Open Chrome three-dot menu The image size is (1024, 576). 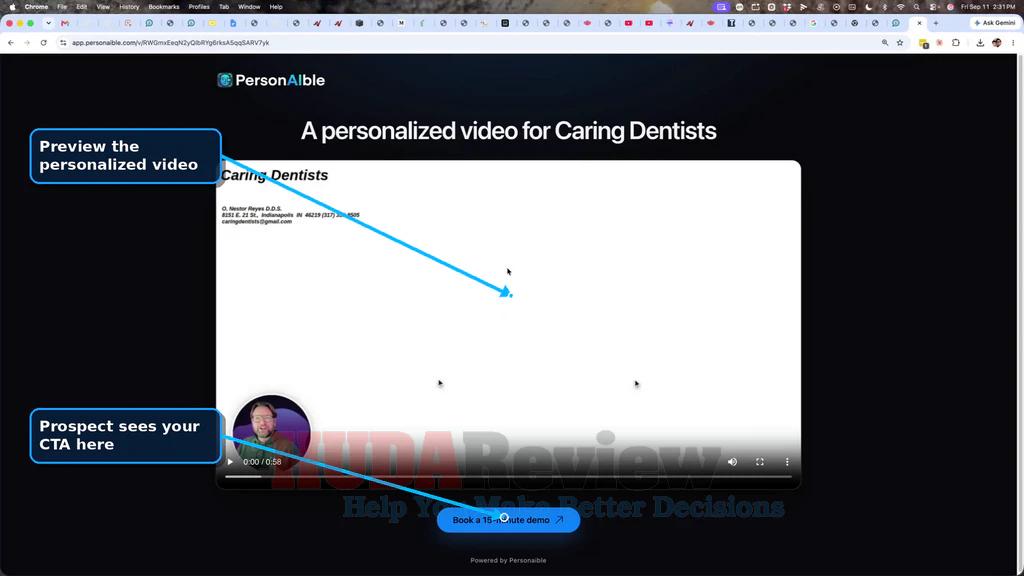[1013, 42]
